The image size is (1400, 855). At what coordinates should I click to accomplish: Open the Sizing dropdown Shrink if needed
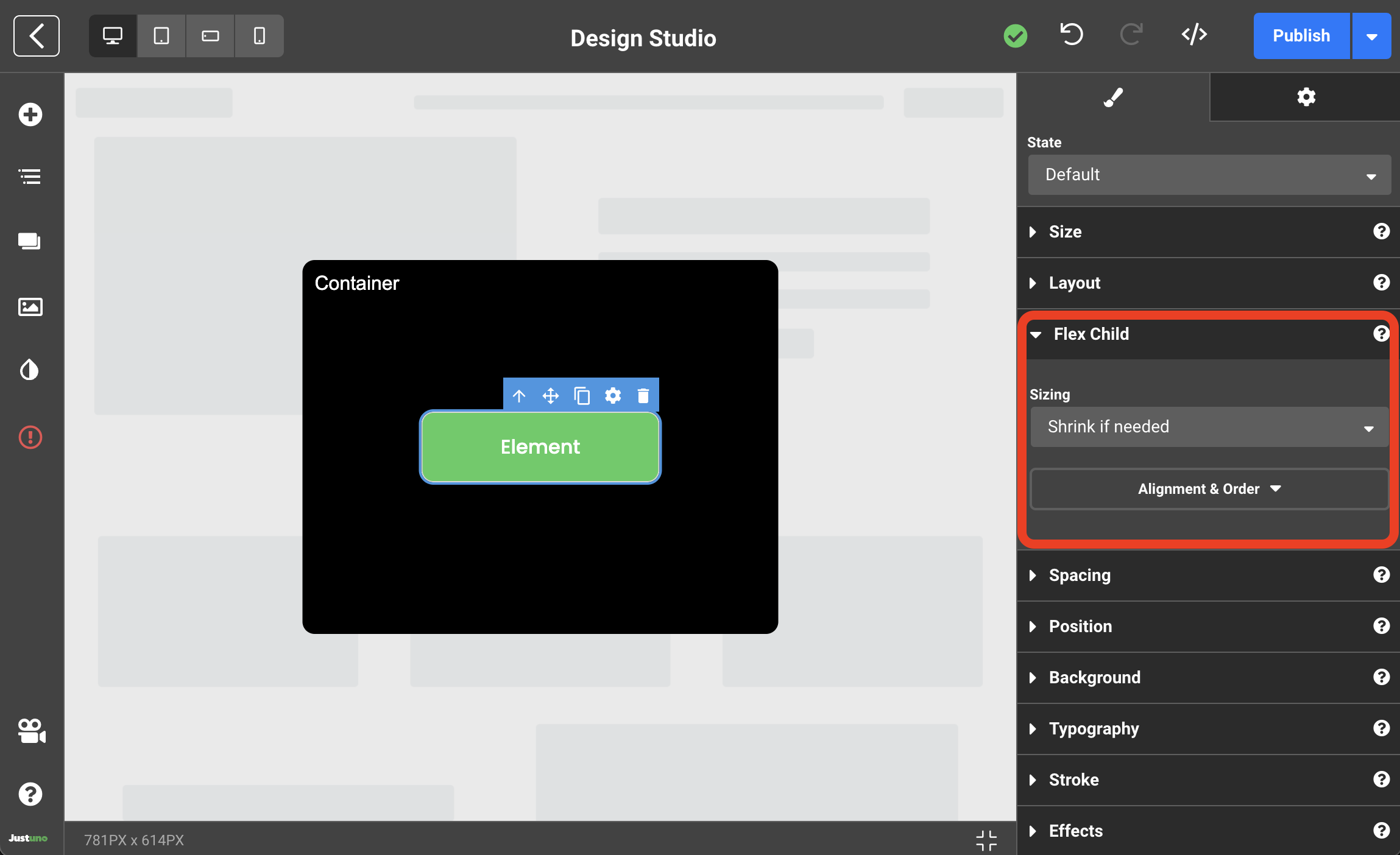click(x=1209, y=427)
